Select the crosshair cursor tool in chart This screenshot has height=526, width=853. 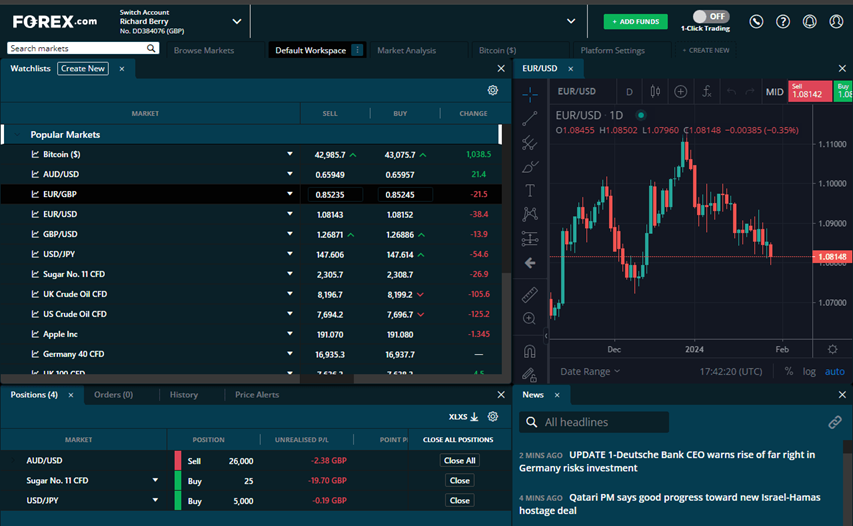[x=530, y=95]
